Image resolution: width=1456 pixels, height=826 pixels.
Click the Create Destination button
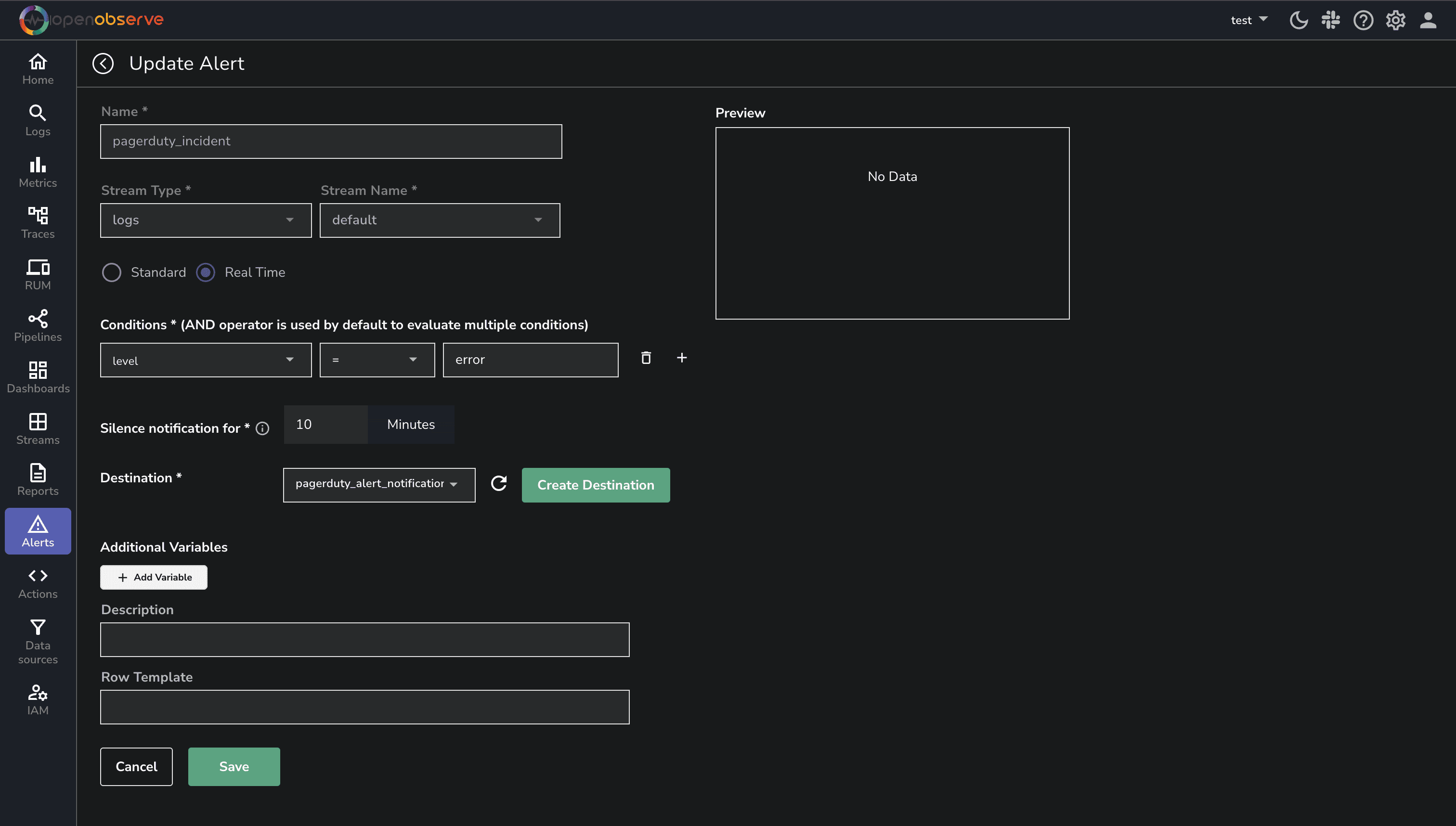(x=595, y=485)
